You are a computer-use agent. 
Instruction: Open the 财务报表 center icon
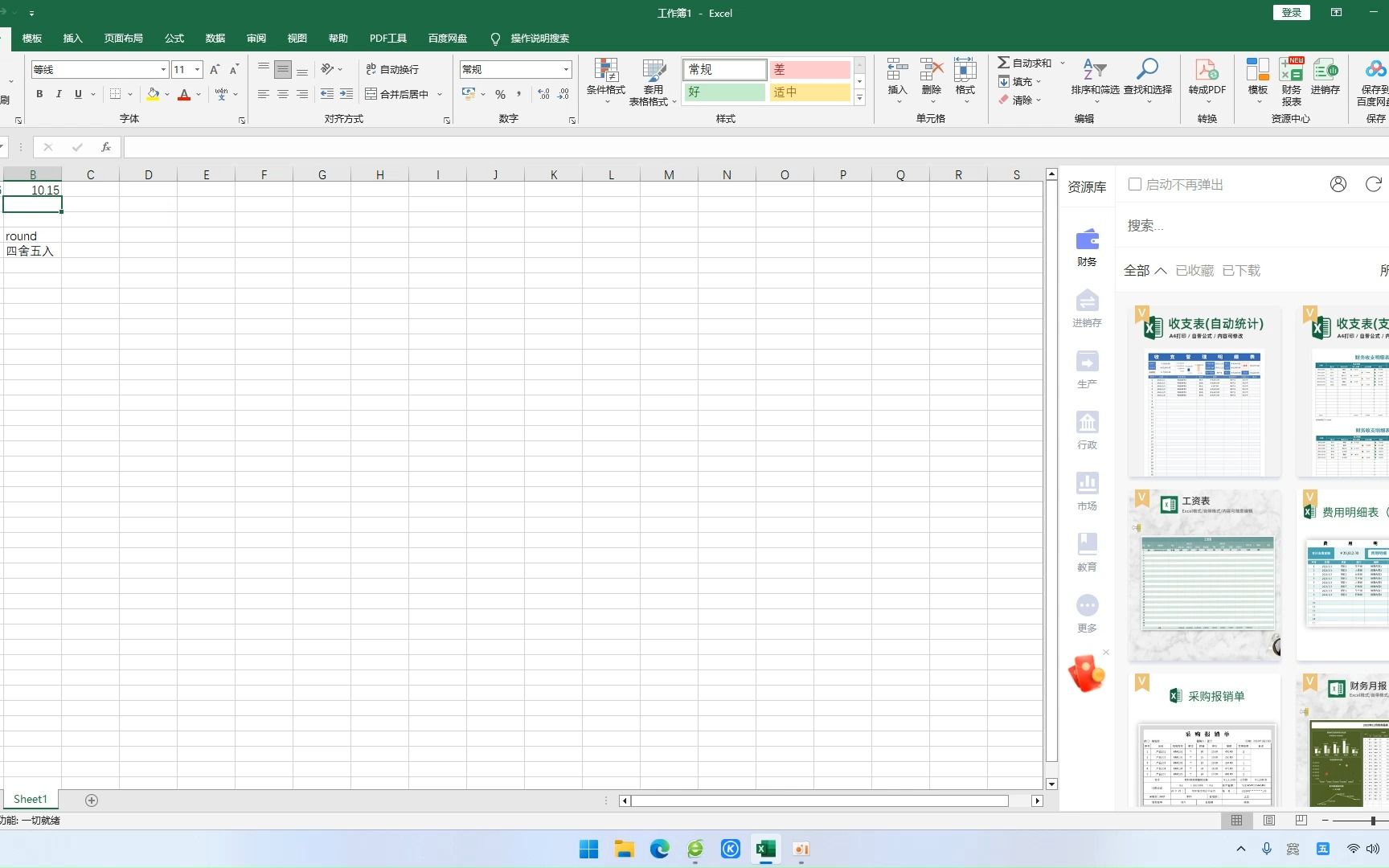(1290, 80)
